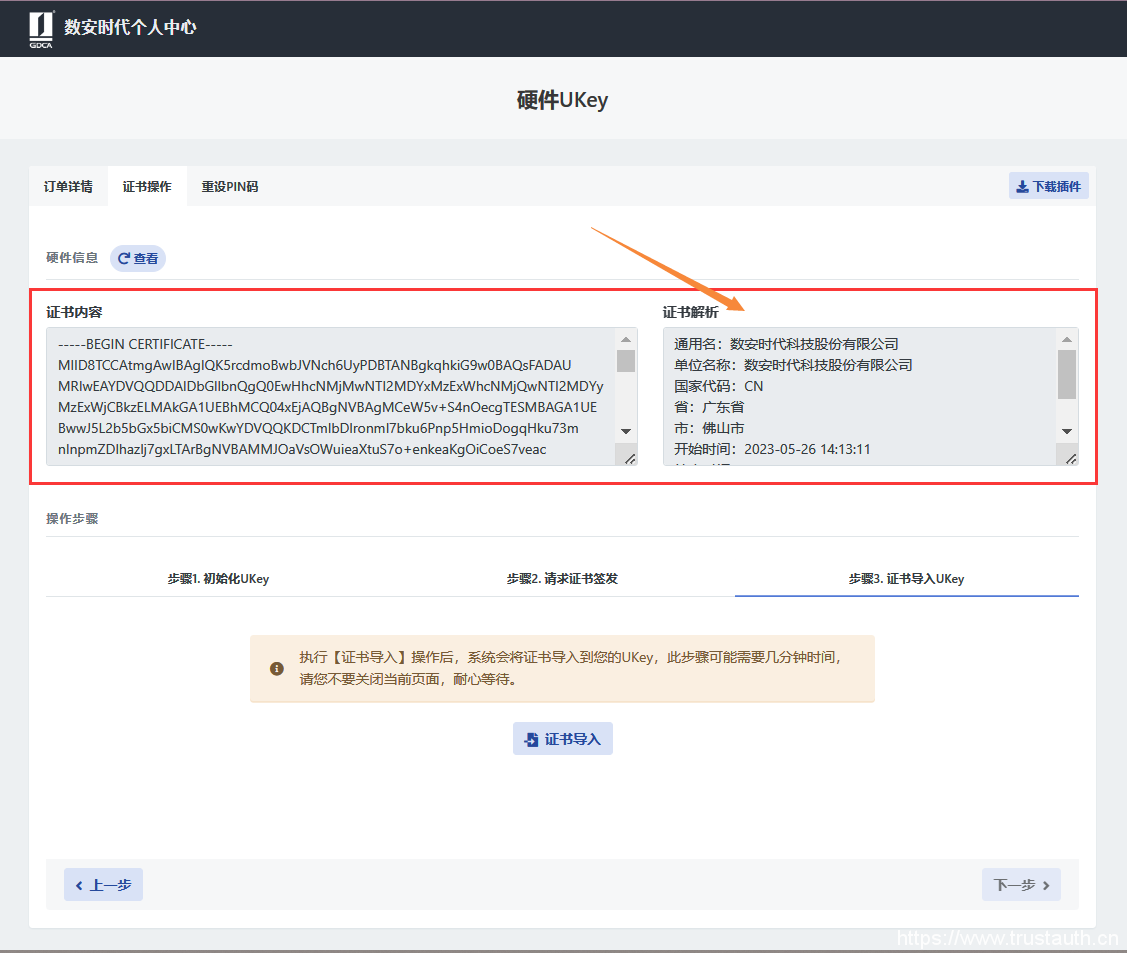Click the 查看 hardware info refresh button
Viewport: 1127px width, 953px height.
138,258
